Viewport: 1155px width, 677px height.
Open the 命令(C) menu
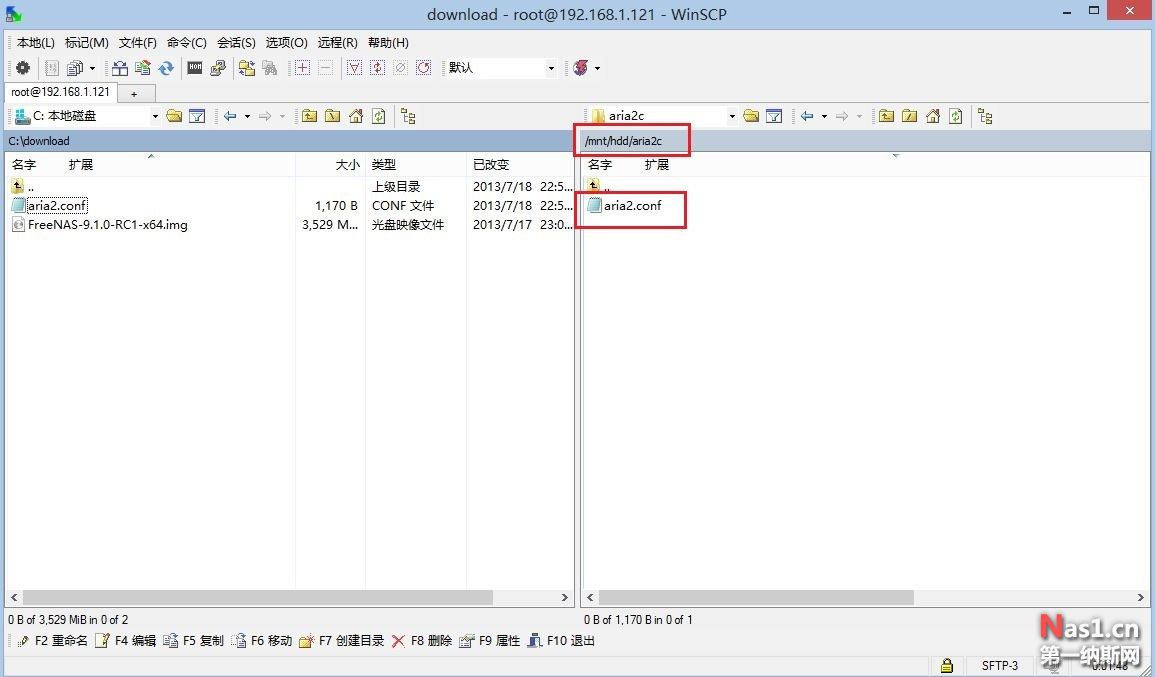pos(186,43)
